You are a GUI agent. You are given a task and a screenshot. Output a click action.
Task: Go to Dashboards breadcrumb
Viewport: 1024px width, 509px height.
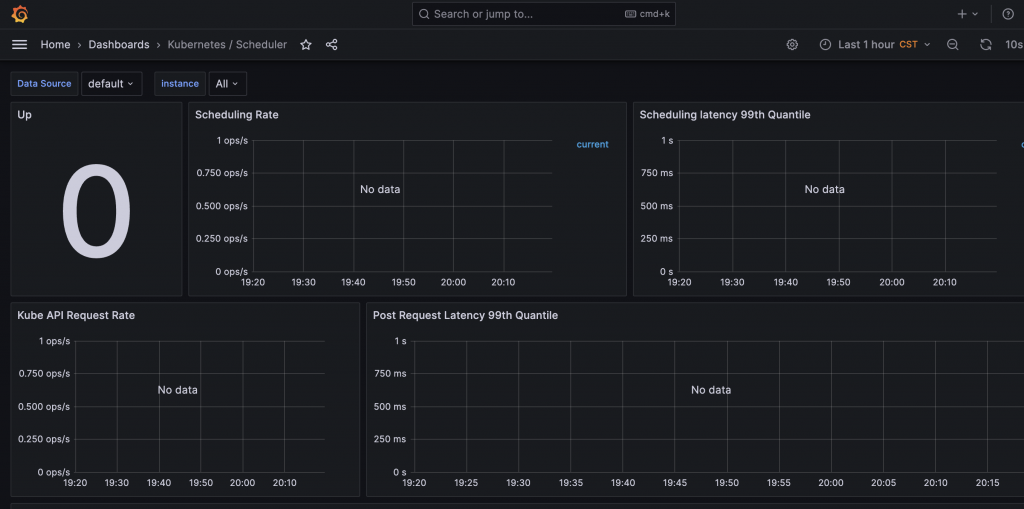119,44
